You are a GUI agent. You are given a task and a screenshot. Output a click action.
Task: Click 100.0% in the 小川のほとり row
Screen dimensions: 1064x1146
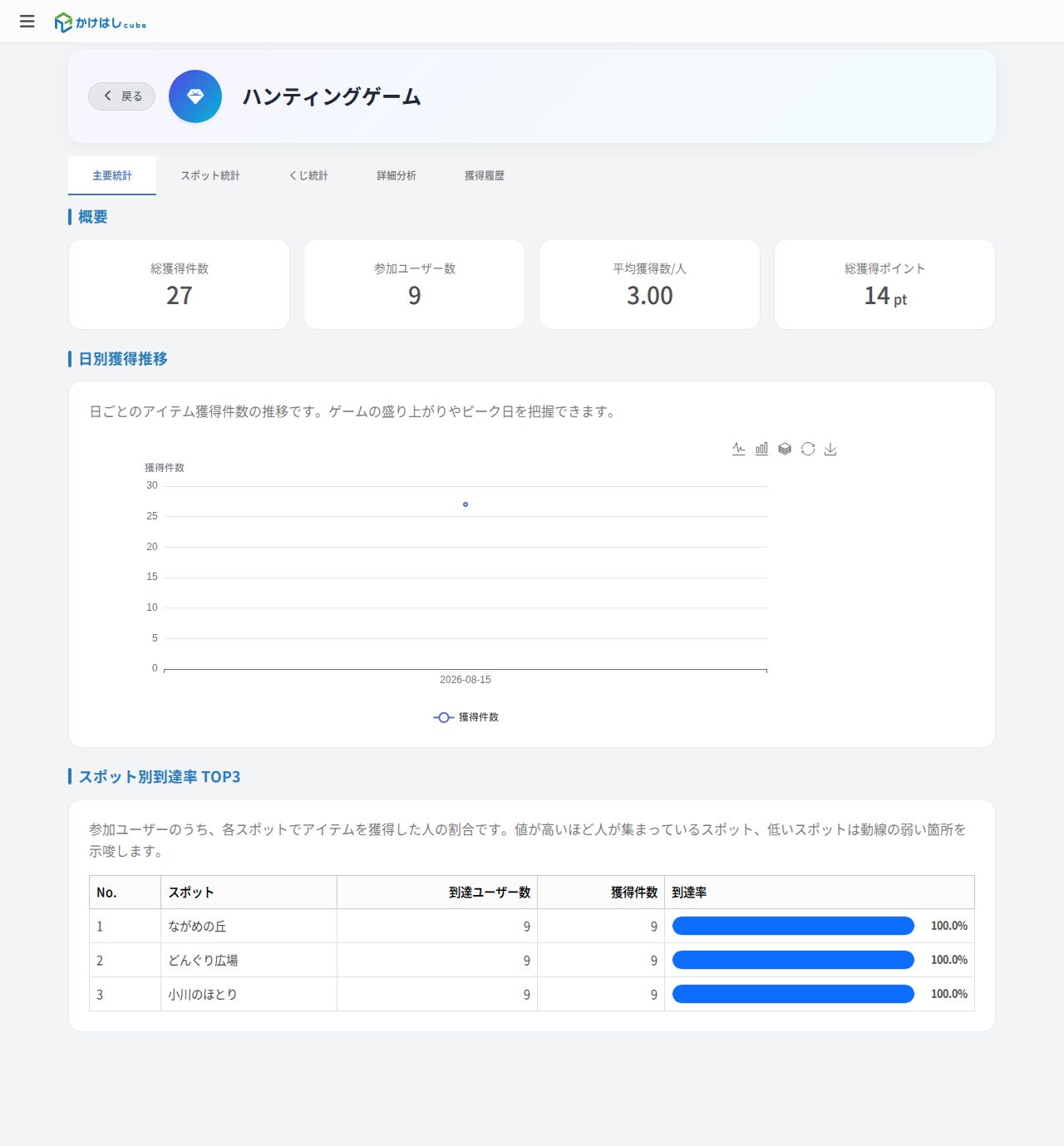(x=949, y=994)
